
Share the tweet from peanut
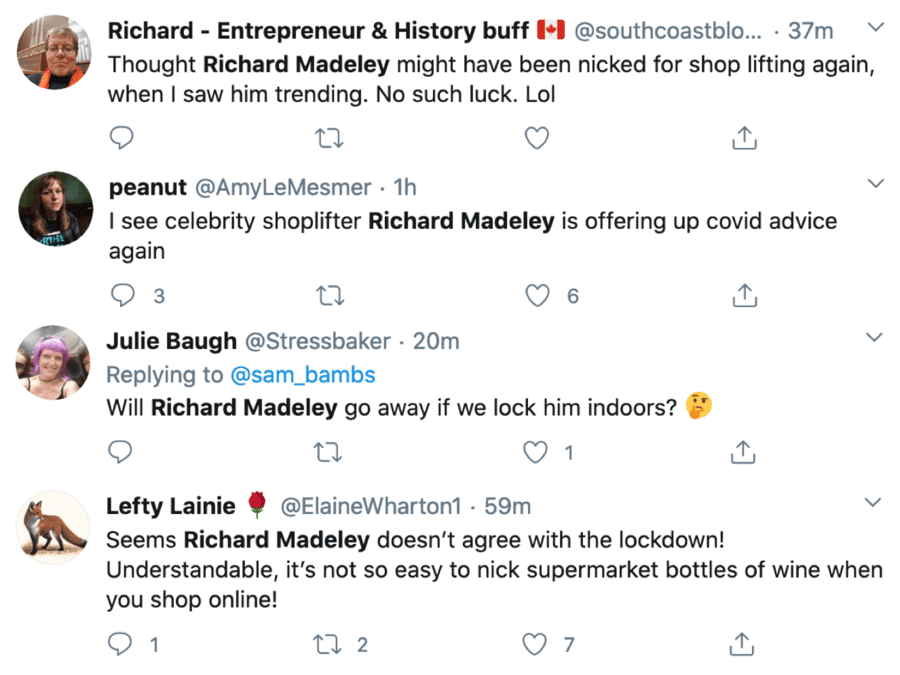coord(742,295)
